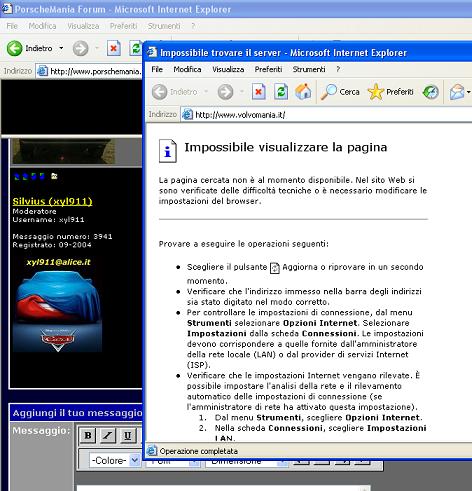Click 'Aggiungi il tuo messaggio' header

77,413
